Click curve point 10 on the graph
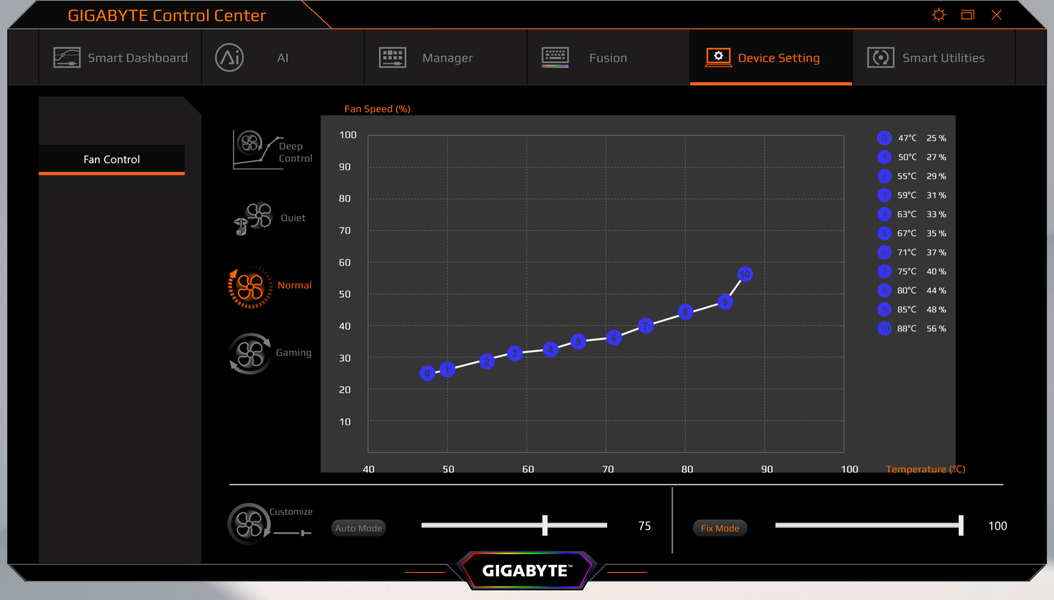The width and height of the screenshot is (1054, 600). 745,274
